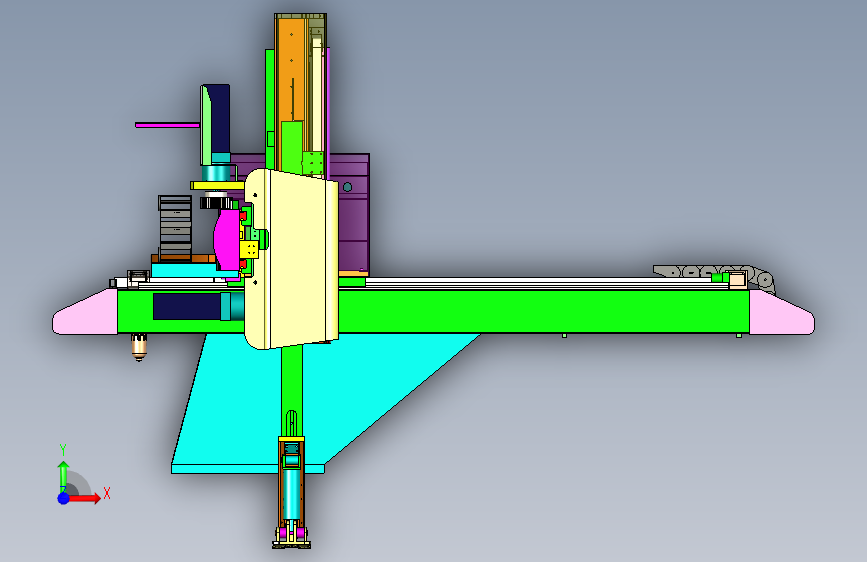The image size is (867, 562).
Task: Select the pink left end cap
Action: pos(85,313)
